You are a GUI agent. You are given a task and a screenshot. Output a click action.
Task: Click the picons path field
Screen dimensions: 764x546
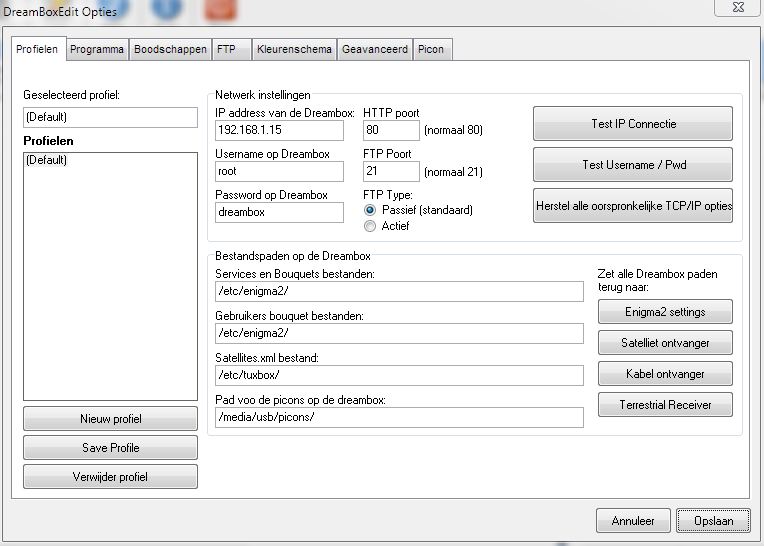pos(399,417)
